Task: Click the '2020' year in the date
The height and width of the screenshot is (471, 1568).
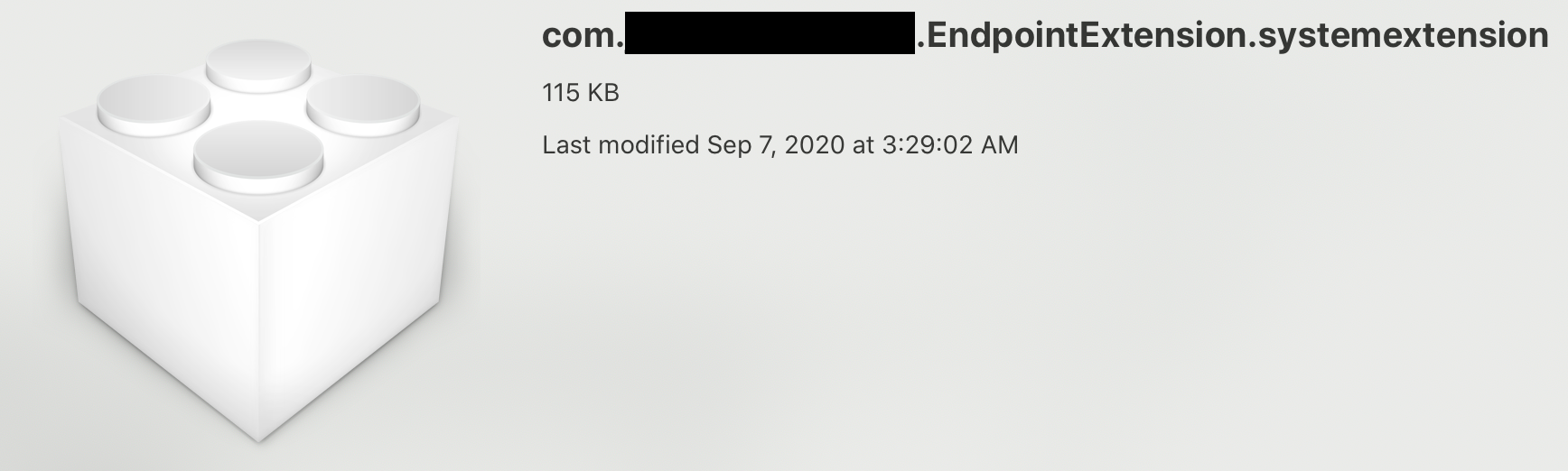Action: [815, 145]
